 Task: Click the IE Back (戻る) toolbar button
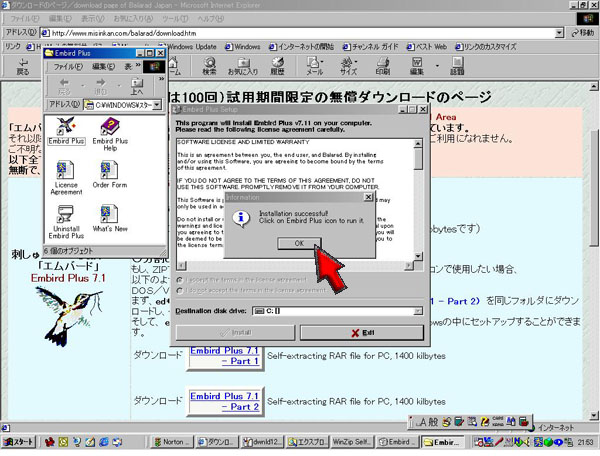pyautogui.click(x=23, y=67)
